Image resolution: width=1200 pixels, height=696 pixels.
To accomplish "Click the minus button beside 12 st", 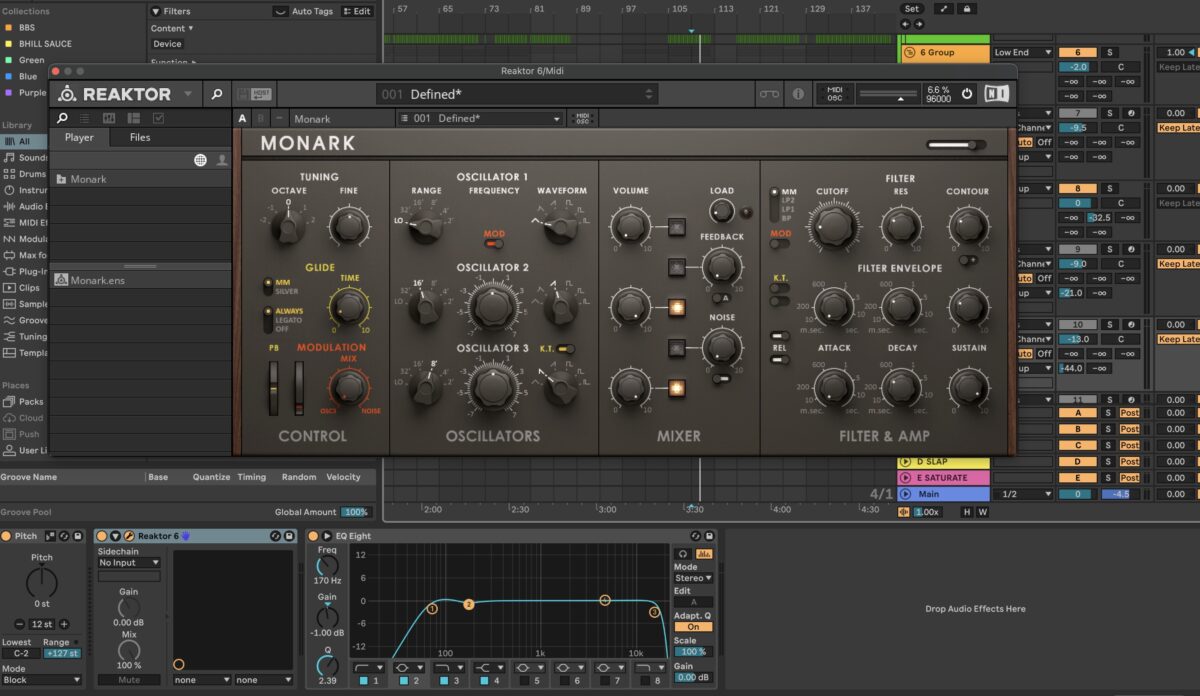I will (18, 624).
